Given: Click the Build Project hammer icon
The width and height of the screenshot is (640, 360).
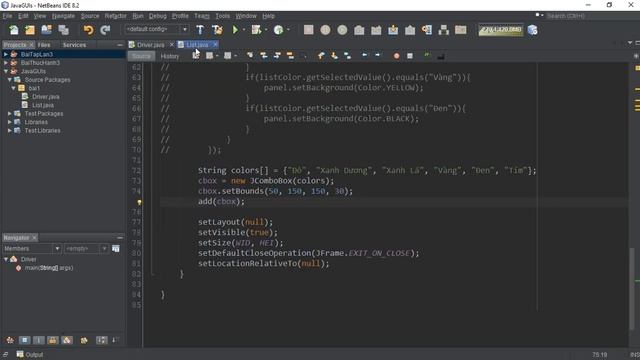Looking at the screenshot, I should (200, 30).
